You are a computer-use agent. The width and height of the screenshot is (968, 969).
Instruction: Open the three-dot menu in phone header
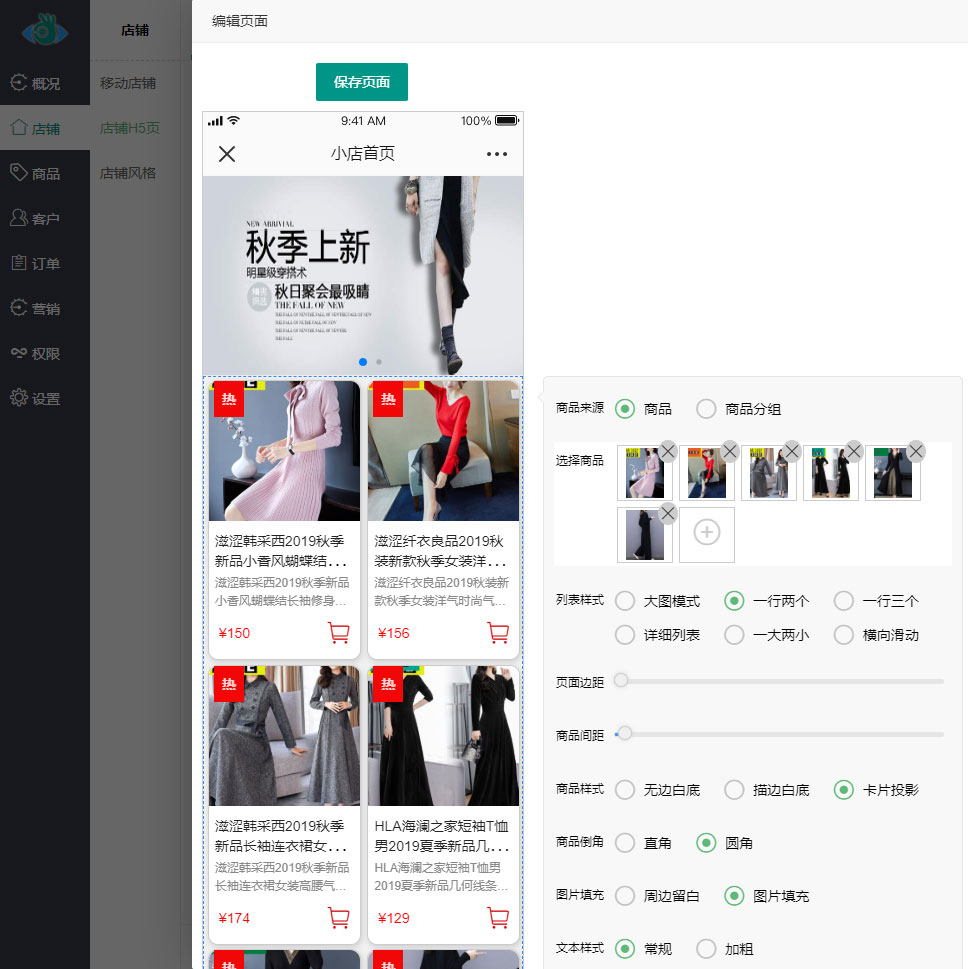pos(497,154)
